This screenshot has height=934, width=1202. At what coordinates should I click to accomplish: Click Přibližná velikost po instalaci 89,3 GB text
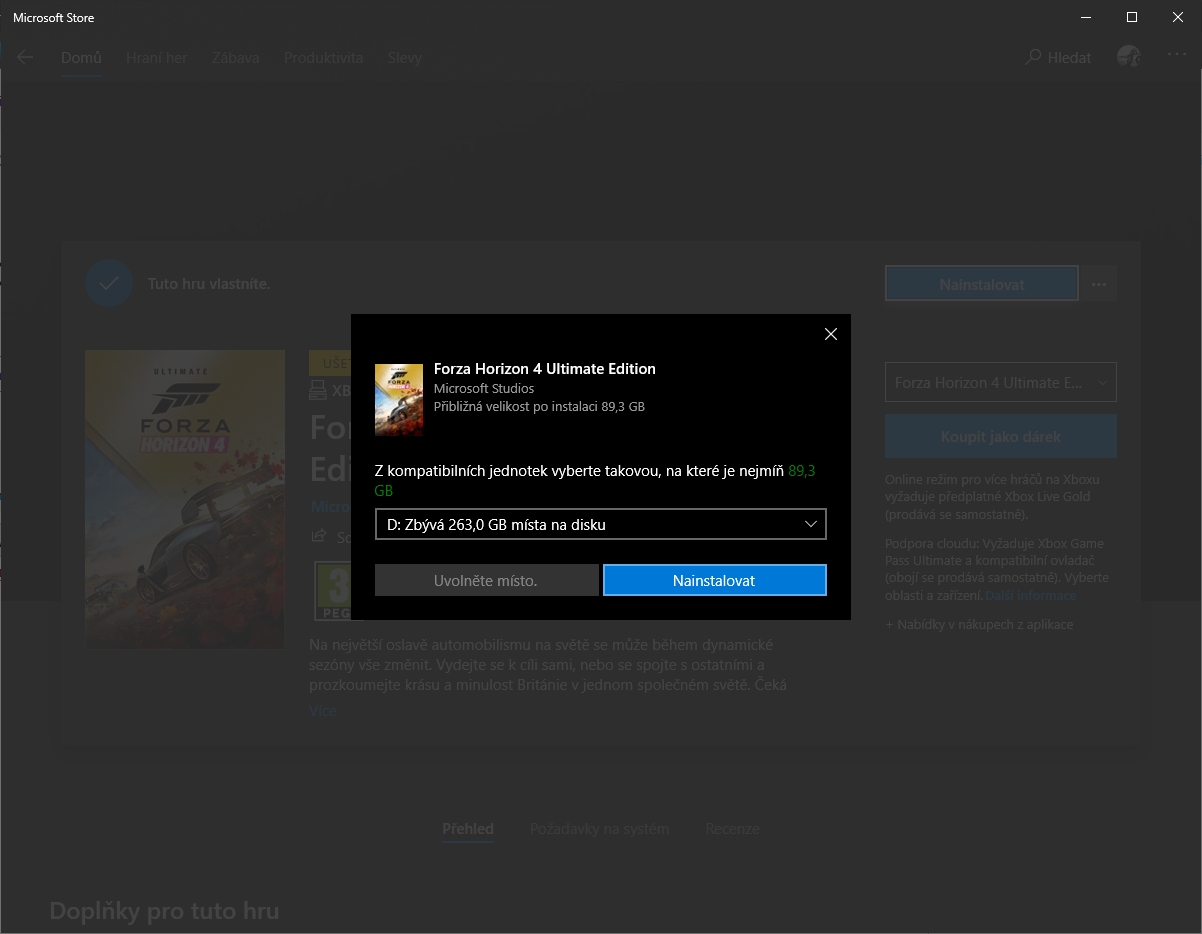(539, 407)
